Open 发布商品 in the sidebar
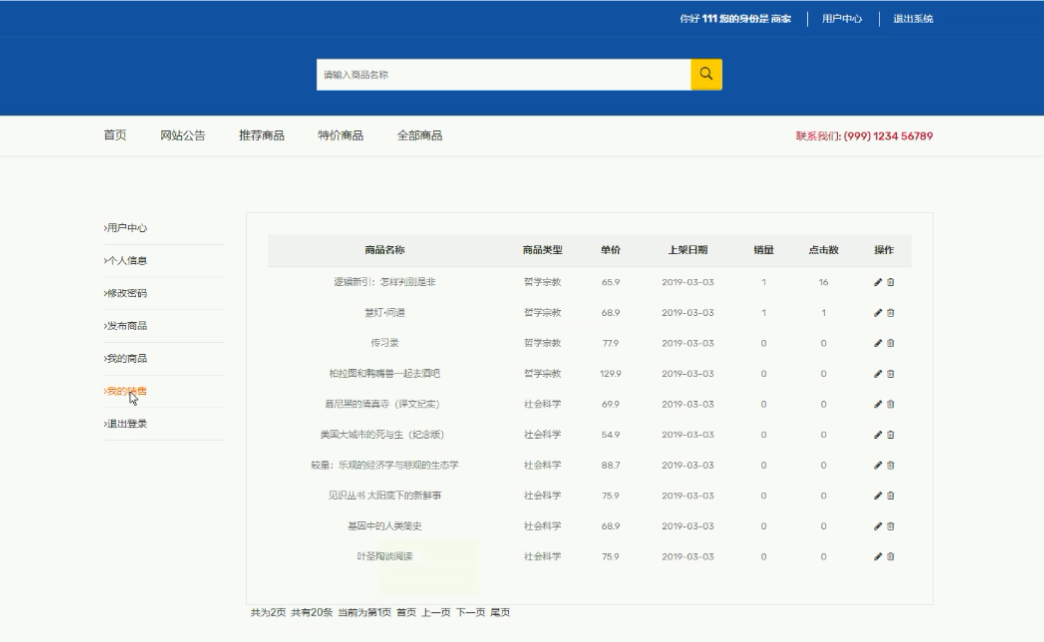This screenshot has height=642, width=1044. pyautogui.click(x=125, y=326)
